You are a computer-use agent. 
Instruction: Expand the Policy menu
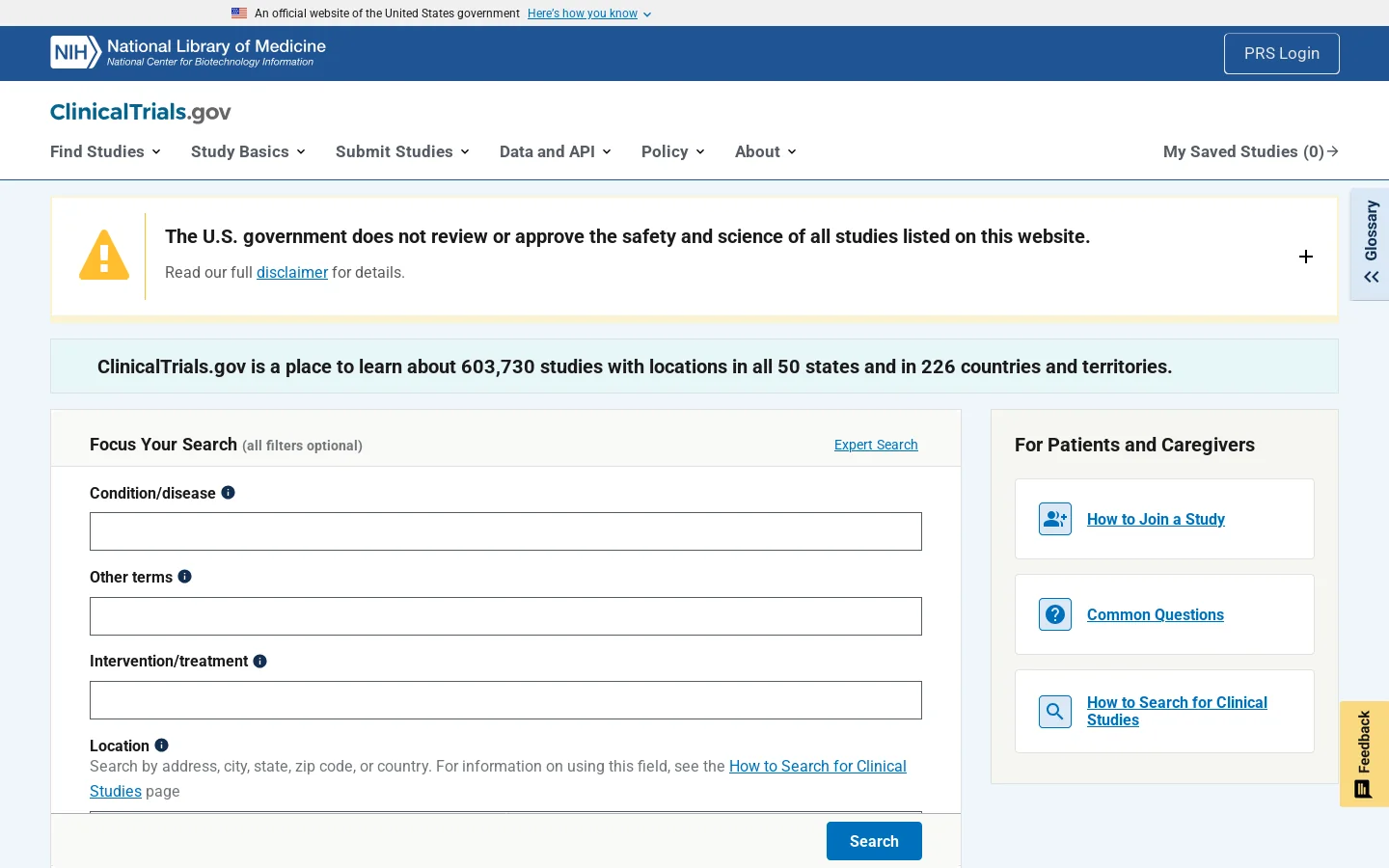pos(672,151)
